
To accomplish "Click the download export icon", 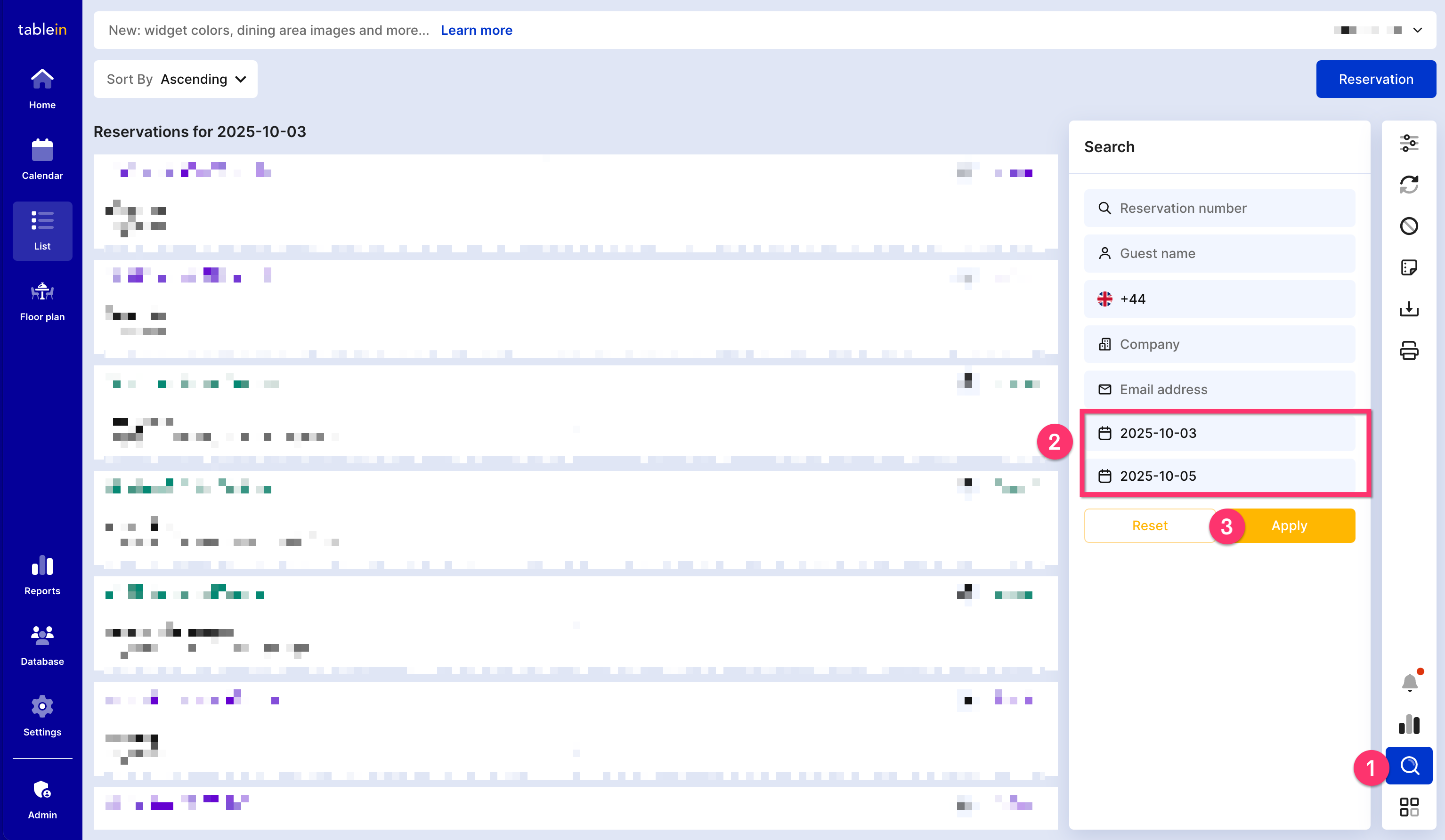I will pos(1409,309).
